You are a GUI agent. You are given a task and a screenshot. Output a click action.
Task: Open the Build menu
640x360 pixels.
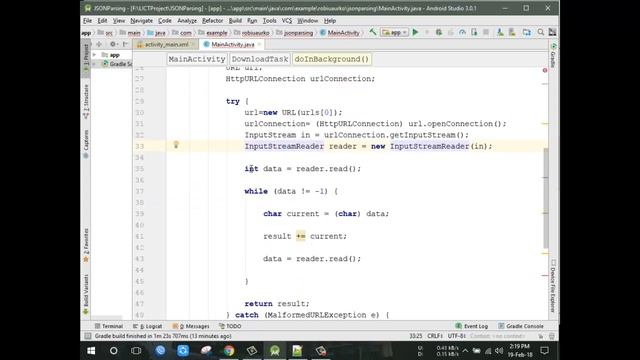click(235, 20)
